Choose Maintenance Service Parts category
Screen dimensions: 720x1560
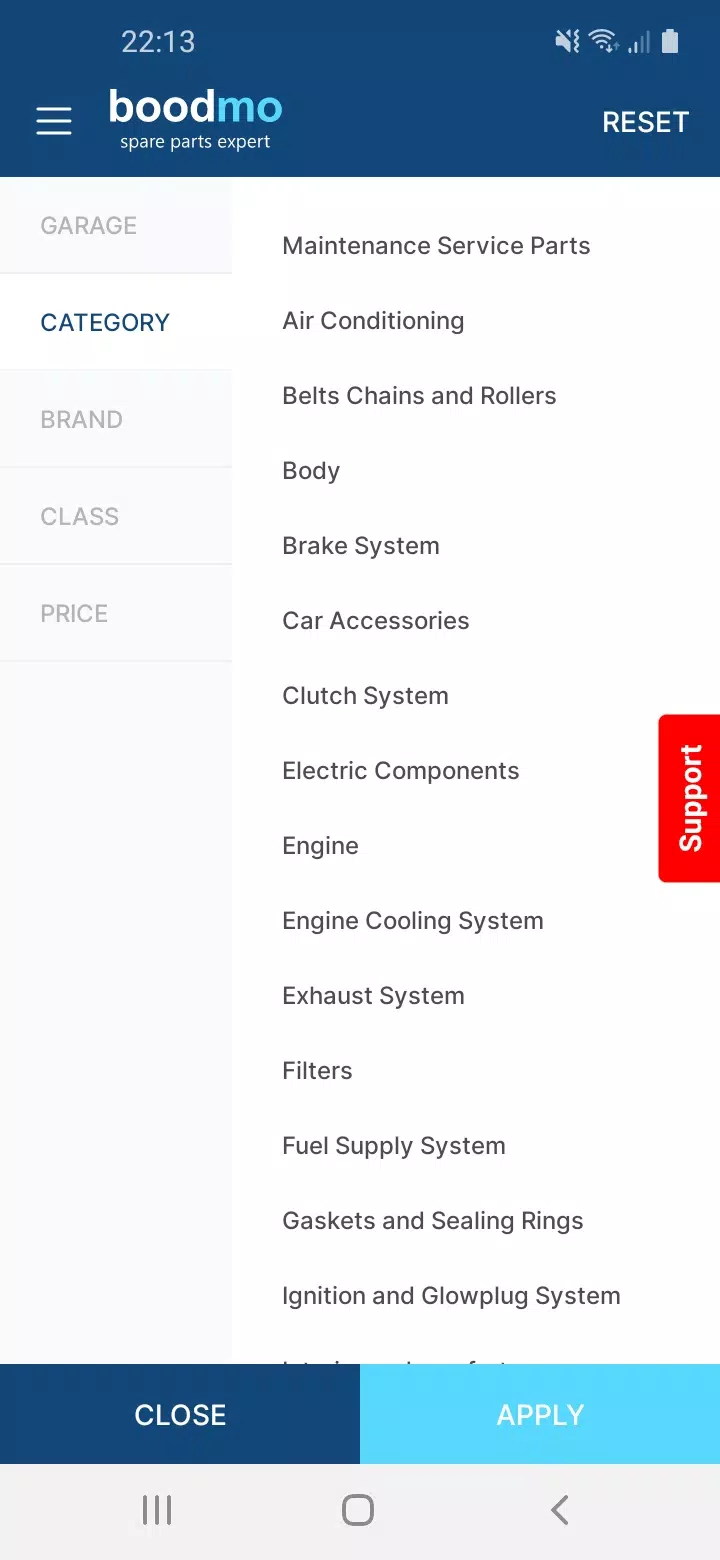436,246
